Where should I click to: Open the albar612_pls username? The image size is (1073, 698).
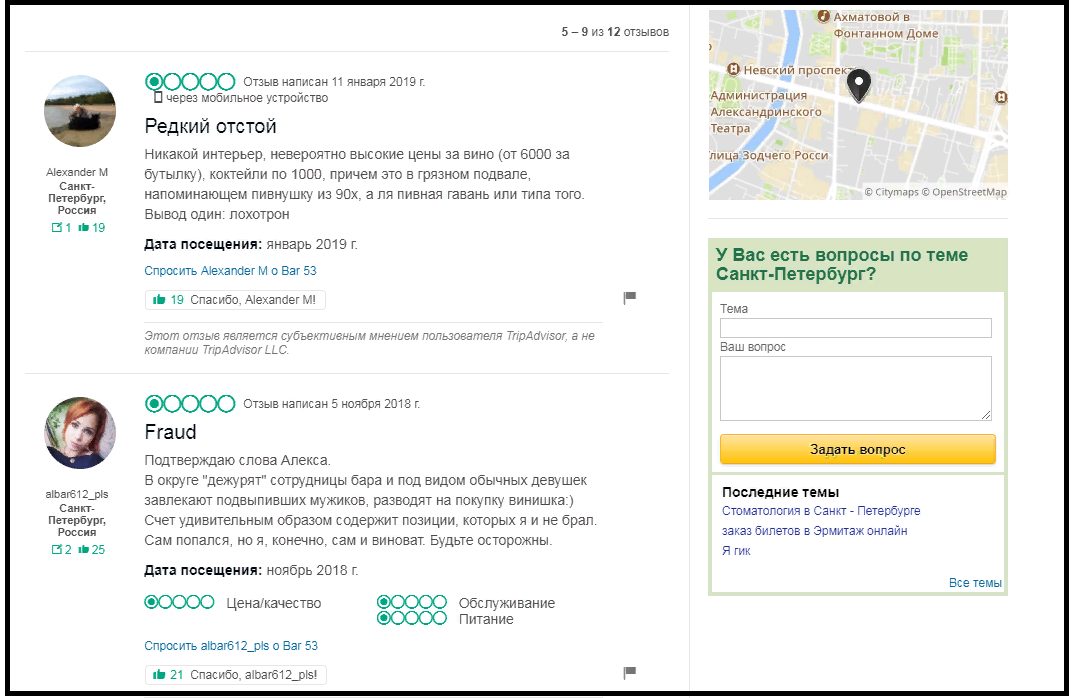click(77, 494)
